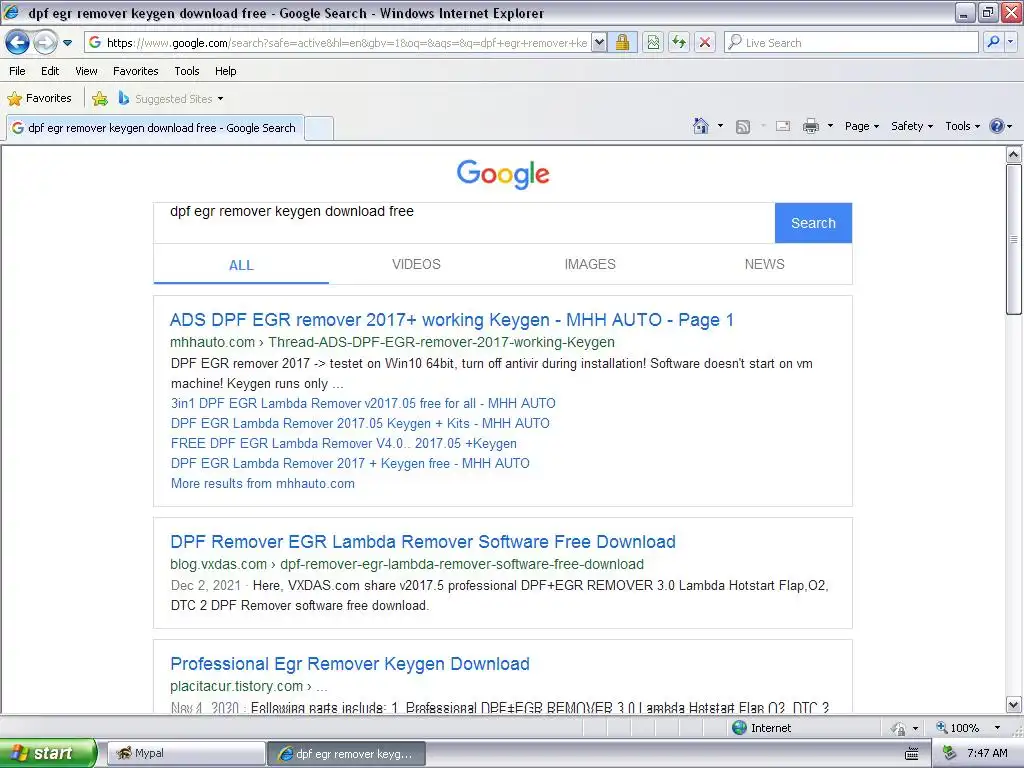This screenshot has height=768, width=1024.
Task: Focus the Live Search box
Action: pyautogui.click(x=851, y=43)
